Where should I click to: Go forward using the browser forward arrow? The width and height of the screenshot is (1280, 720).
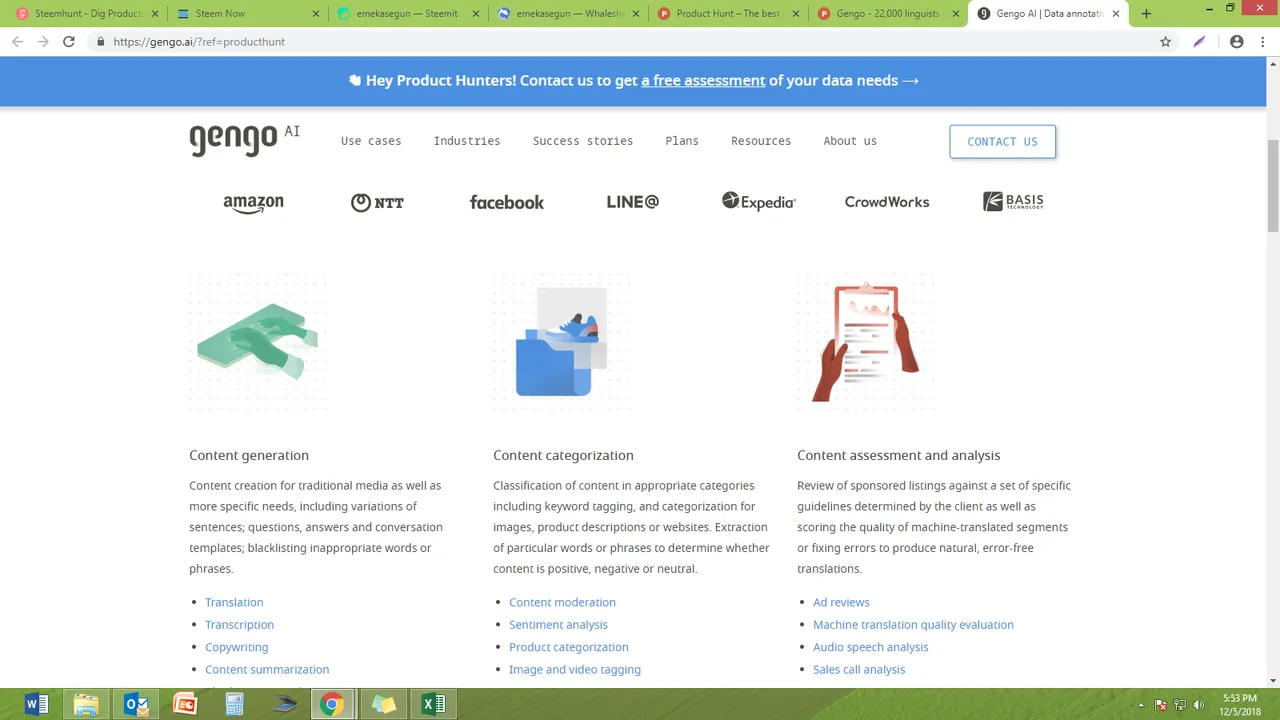tap(43, 42)
